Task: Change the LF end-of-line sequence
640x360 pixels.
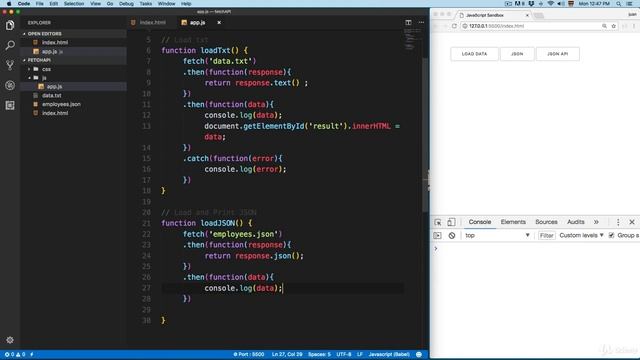Action: click(360, 354)
